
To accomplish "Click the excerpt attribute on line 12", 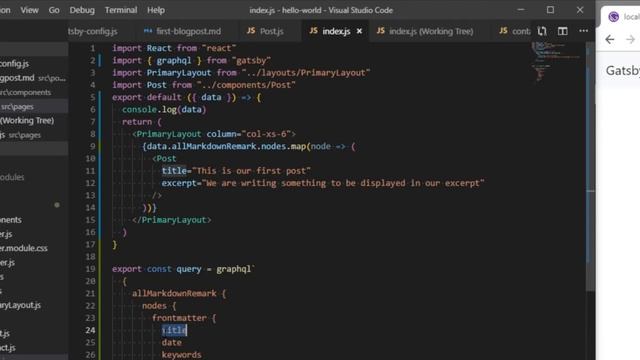I will click(x=179, y=183).
